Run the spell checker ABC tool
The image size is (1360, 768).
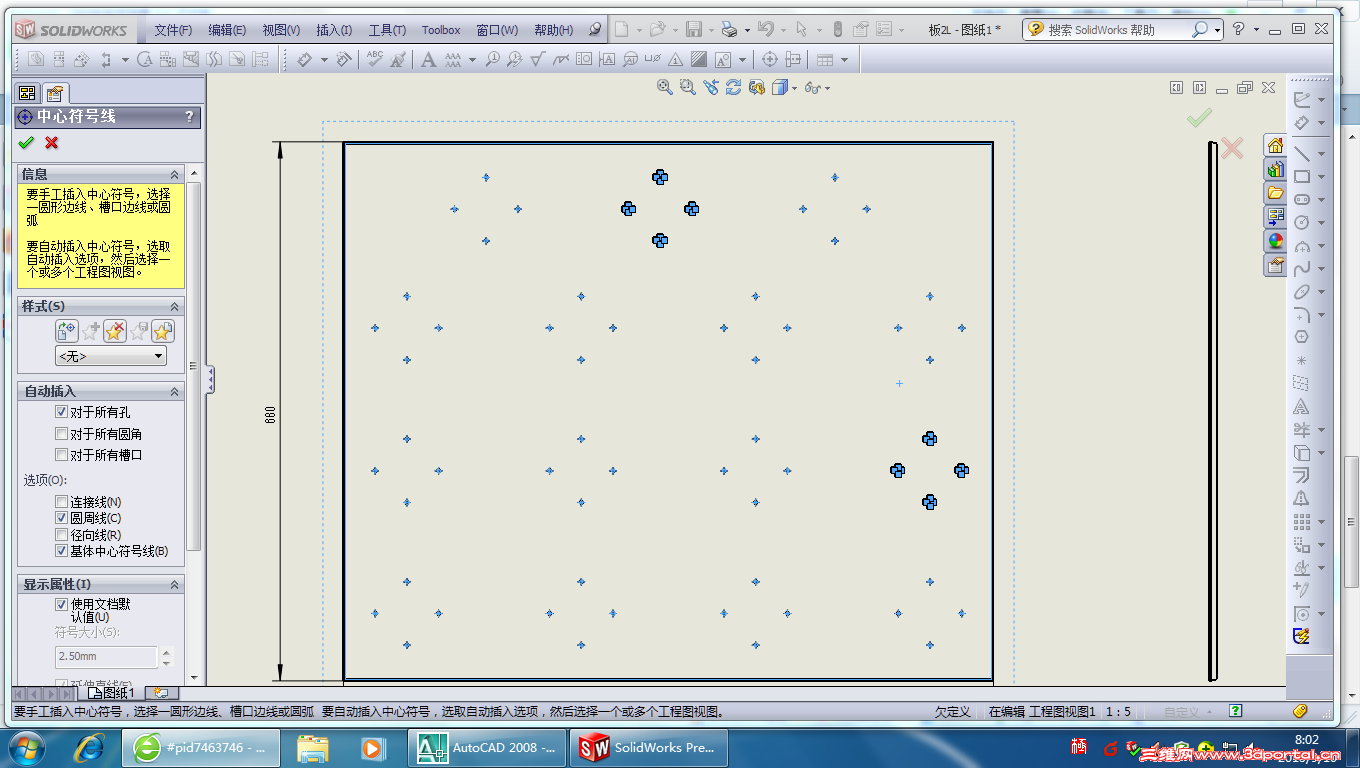pyautogui.click(x=375, y=60)
